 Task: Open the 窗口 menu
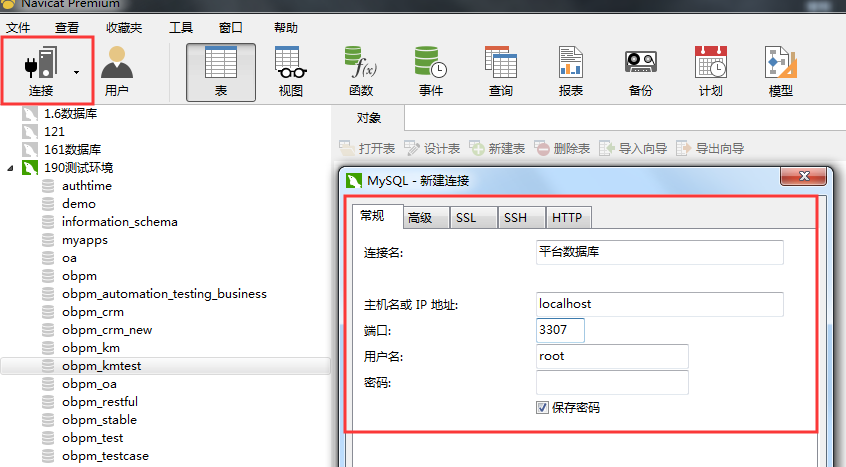(x=230, y=28)
